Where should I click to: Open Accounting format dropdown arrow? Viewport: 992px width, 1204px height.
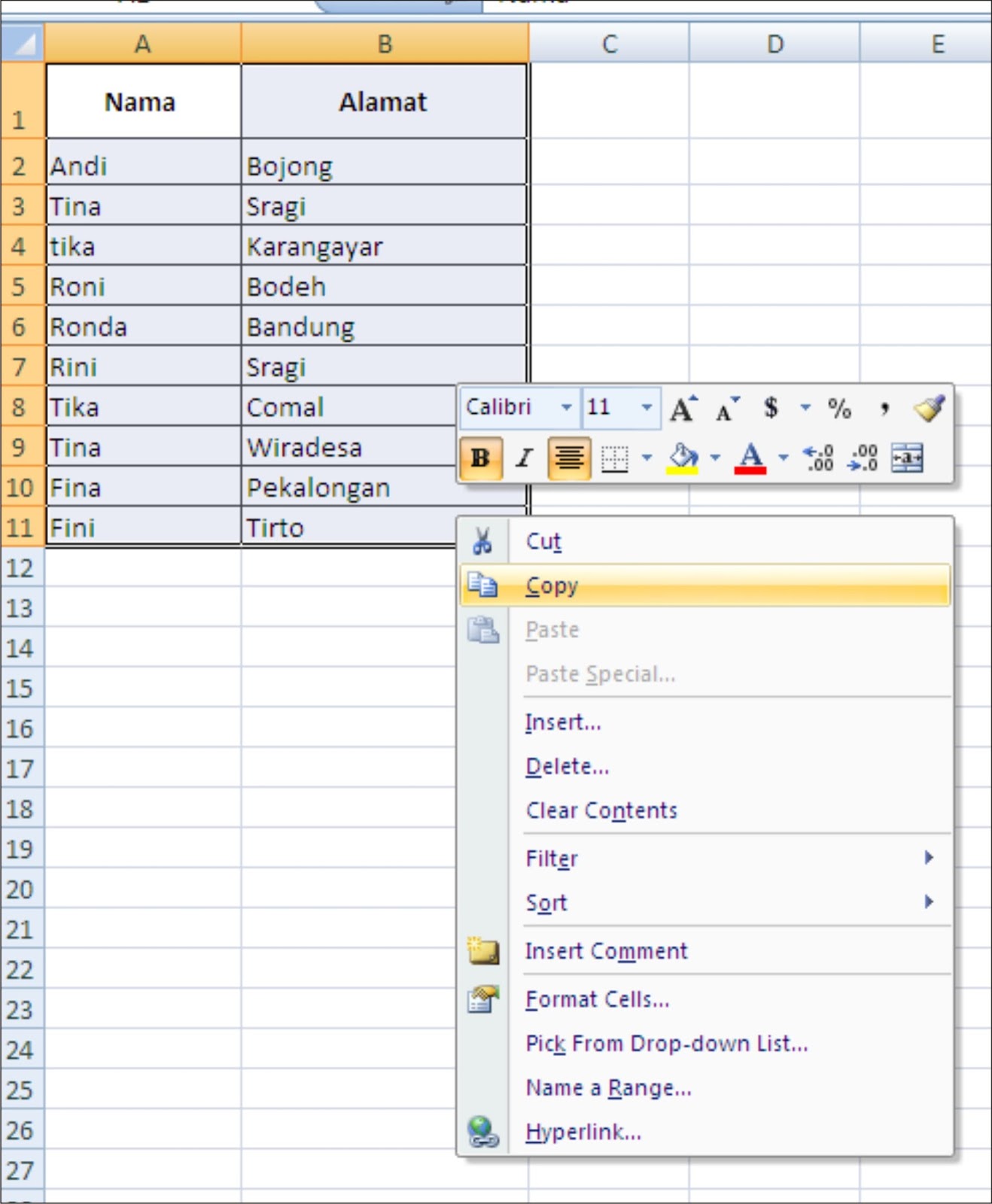pos(805,408)
